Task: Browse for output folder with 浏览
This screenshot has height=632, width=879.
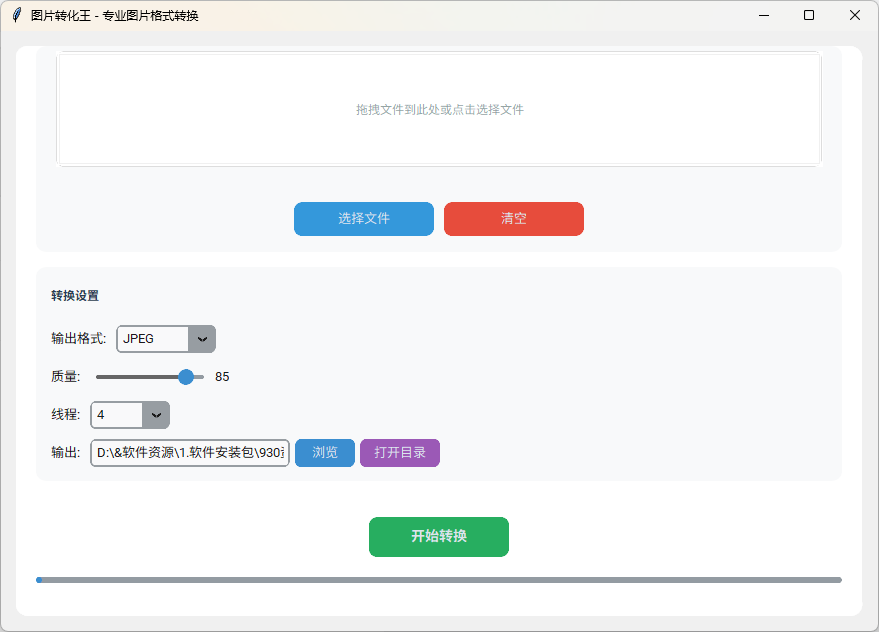Action: [325, 453]
